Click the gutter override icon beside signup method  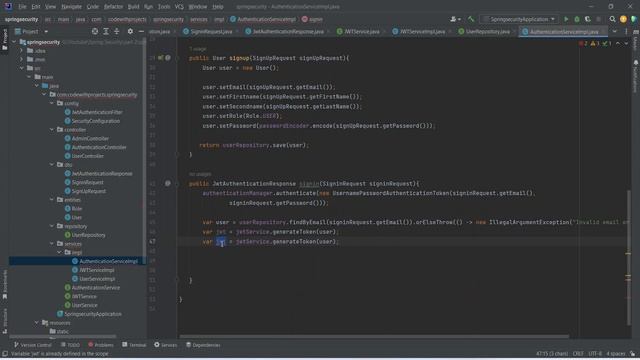click(x=161, y=58)
